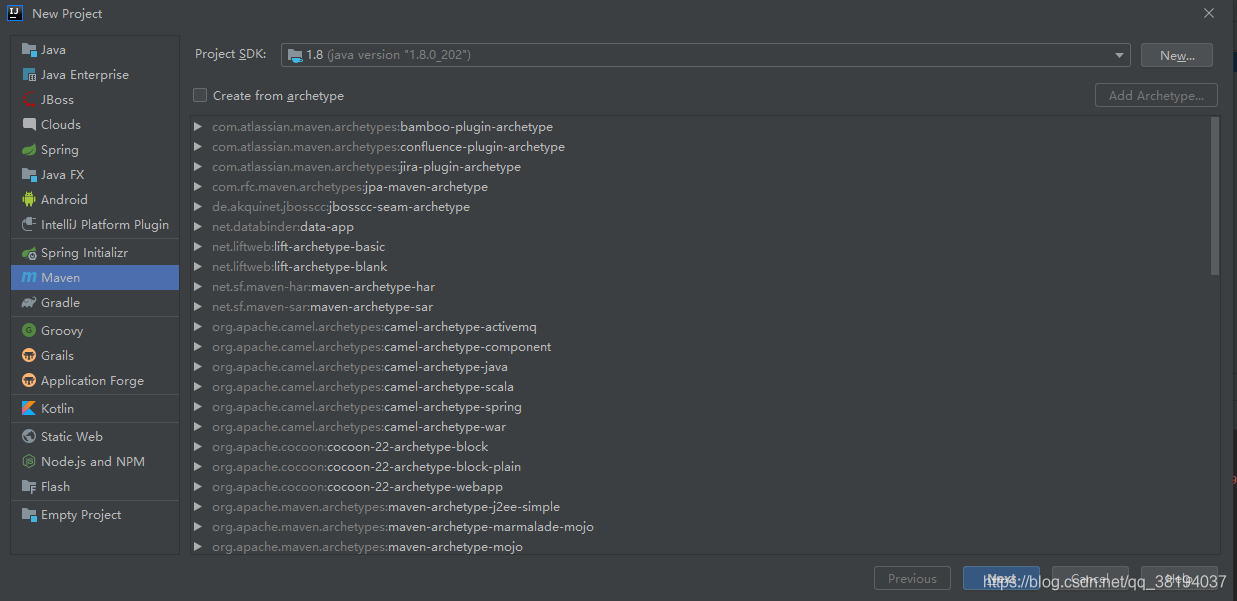Select camel-archetype-spring row
1237x601 pixels.
[x=700, y=407]
